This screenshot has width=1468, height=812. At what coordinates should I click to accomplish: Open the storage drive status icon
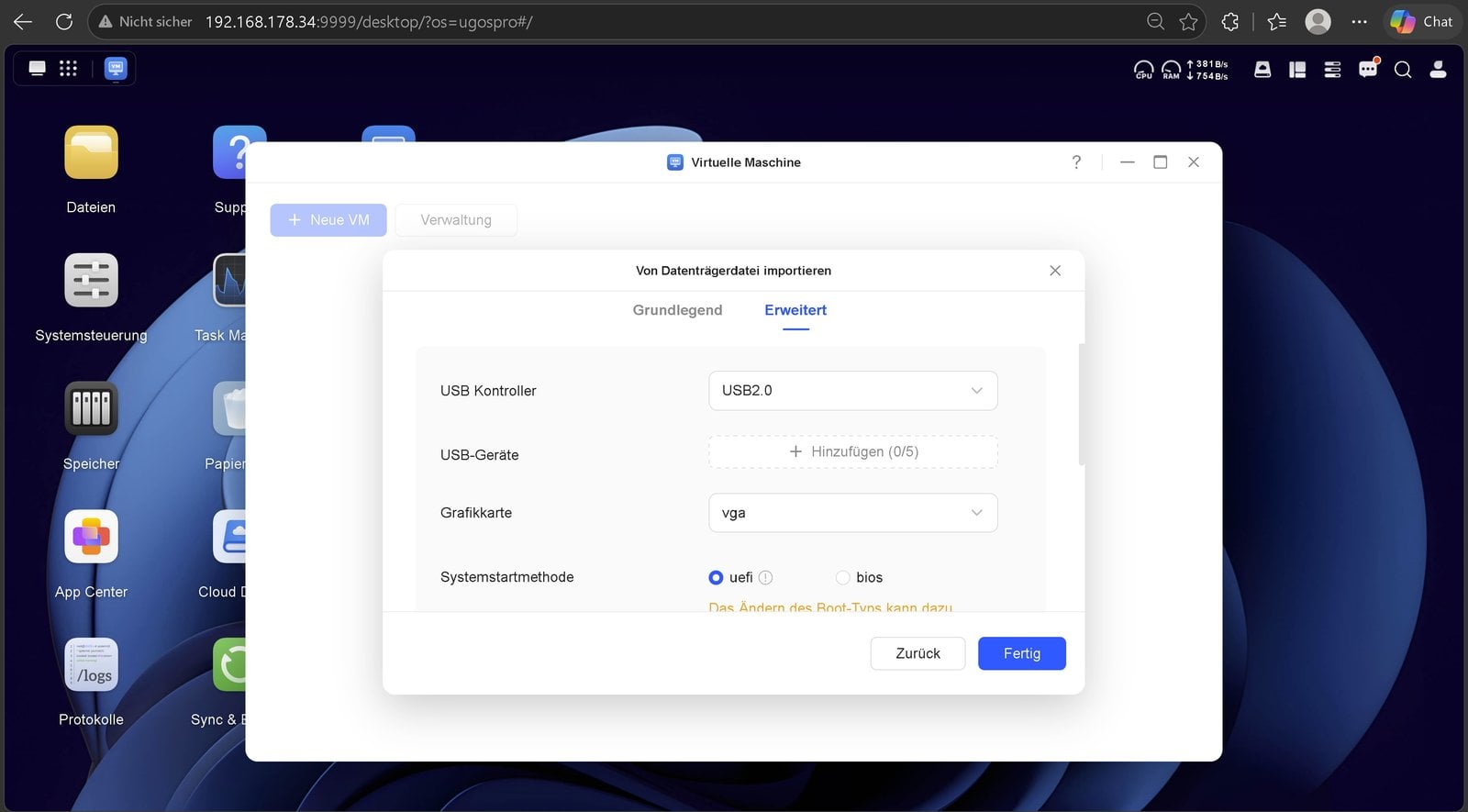1262,70
